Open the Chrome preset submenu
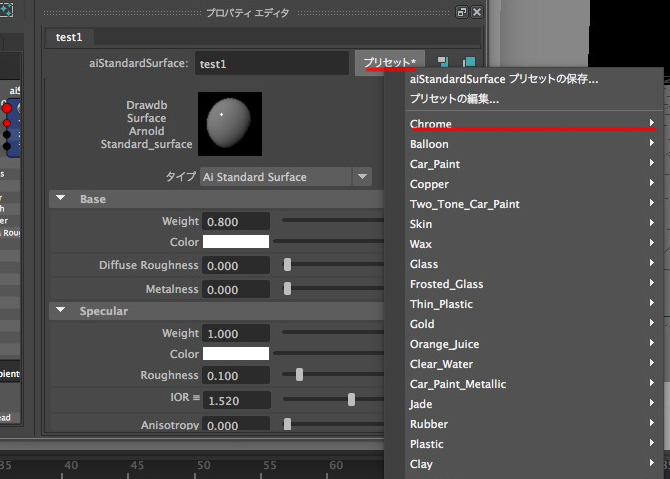Screen dimensions: 670x479 pyautogui.click(x=532, y=124)
